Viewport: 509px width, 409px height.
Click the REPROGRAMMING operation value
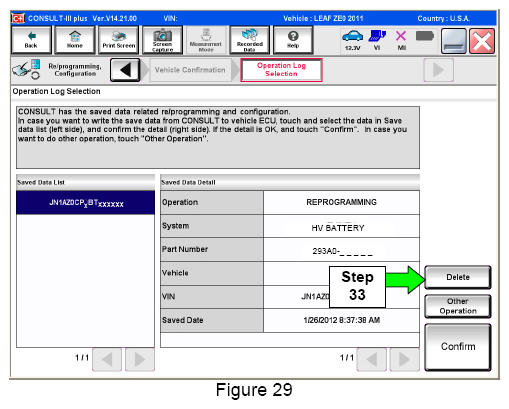pyautogui.click(x=341, y=202)
